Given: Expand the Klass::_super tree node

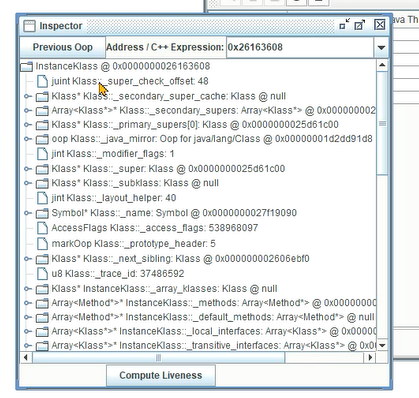Looking at the screenshot, I should (x=28, y=169).
